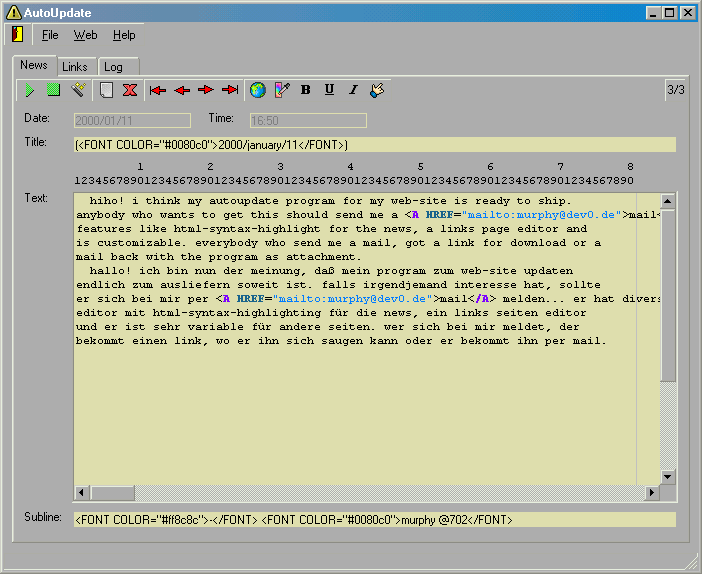Click the line 'mail back with the program as attachment.'
Screen dimensions: 702x574
(x=218, y=257)
